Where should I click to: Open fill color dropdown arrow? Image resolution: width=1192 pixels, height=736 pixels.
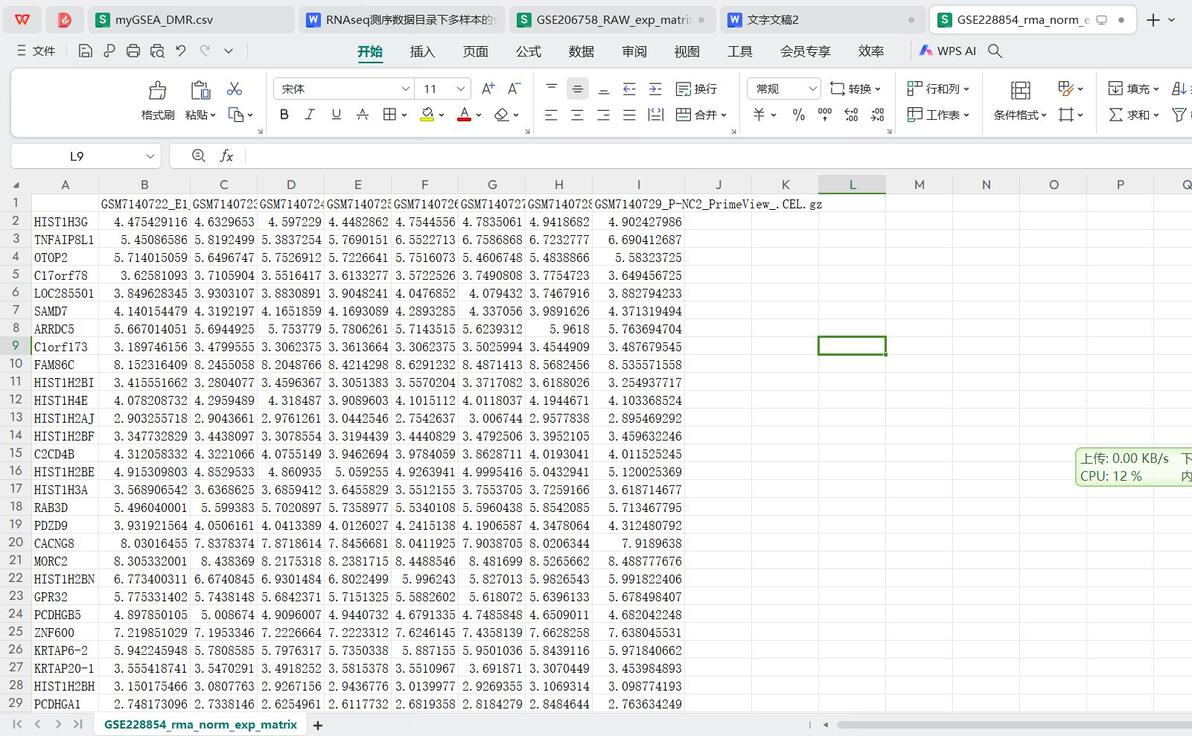[441, 116]
